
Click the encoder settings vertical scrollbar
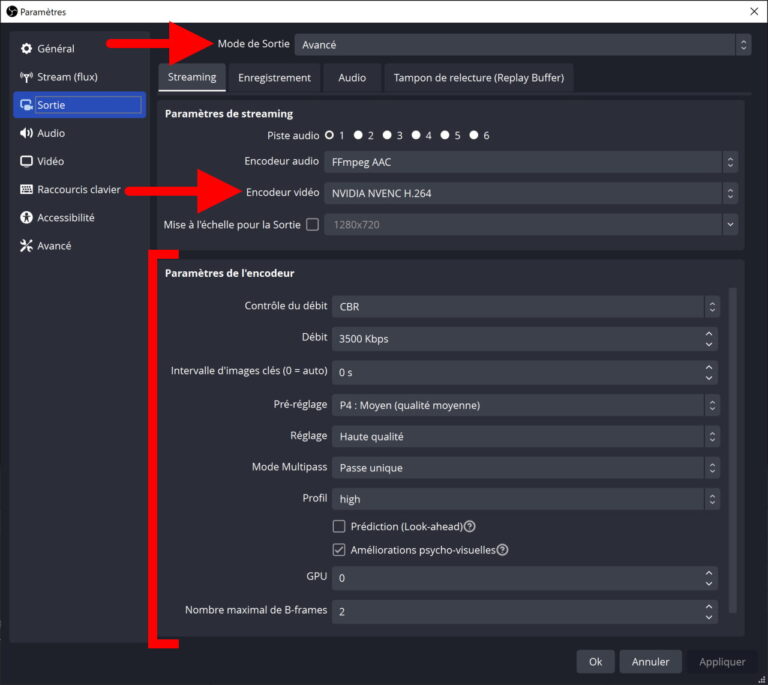pos(733,450)
